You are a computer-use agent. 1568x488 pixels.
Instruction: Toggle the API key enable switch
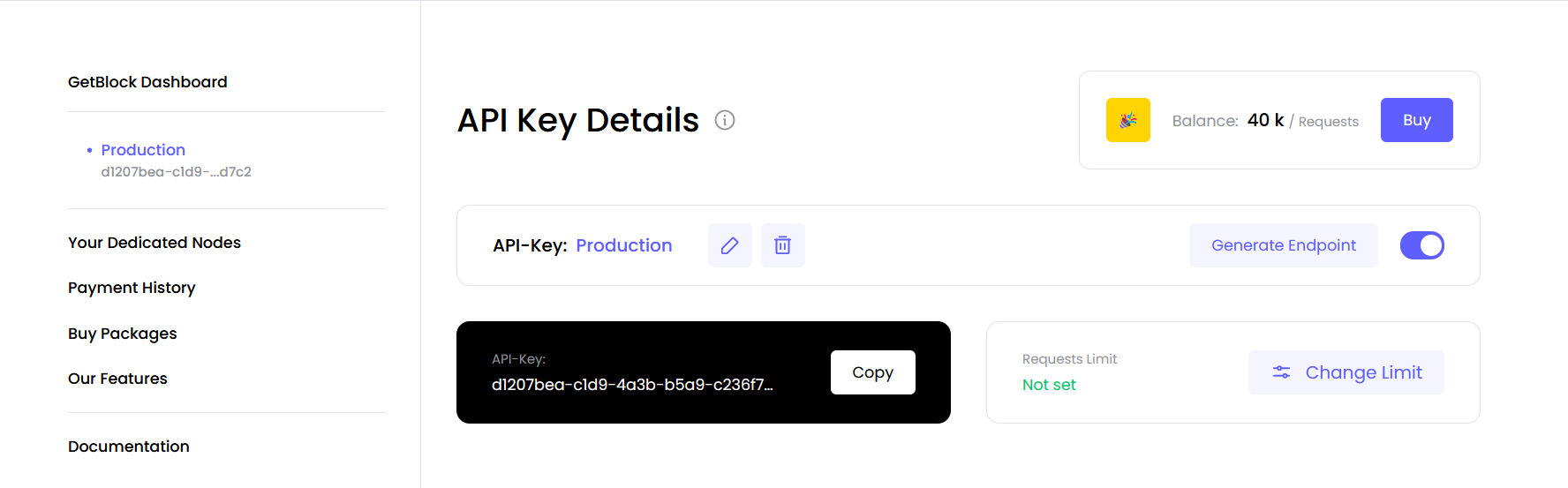click(x=1421, y=245)
